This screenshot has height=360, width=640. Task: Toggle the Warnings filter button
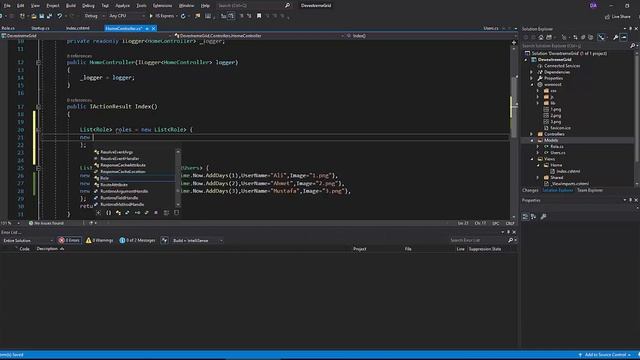coord(99,240)
